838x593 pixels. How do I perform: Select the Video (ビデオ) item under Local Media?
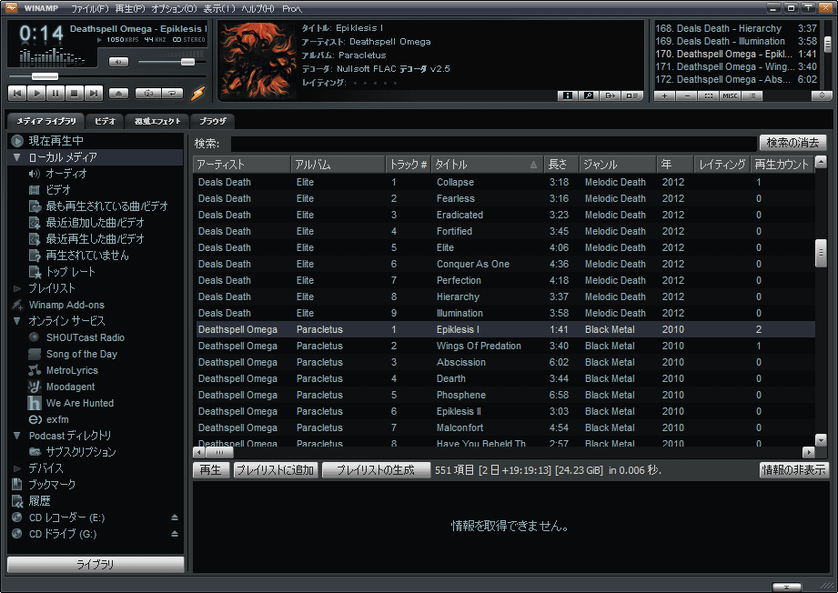coord(58,190)
